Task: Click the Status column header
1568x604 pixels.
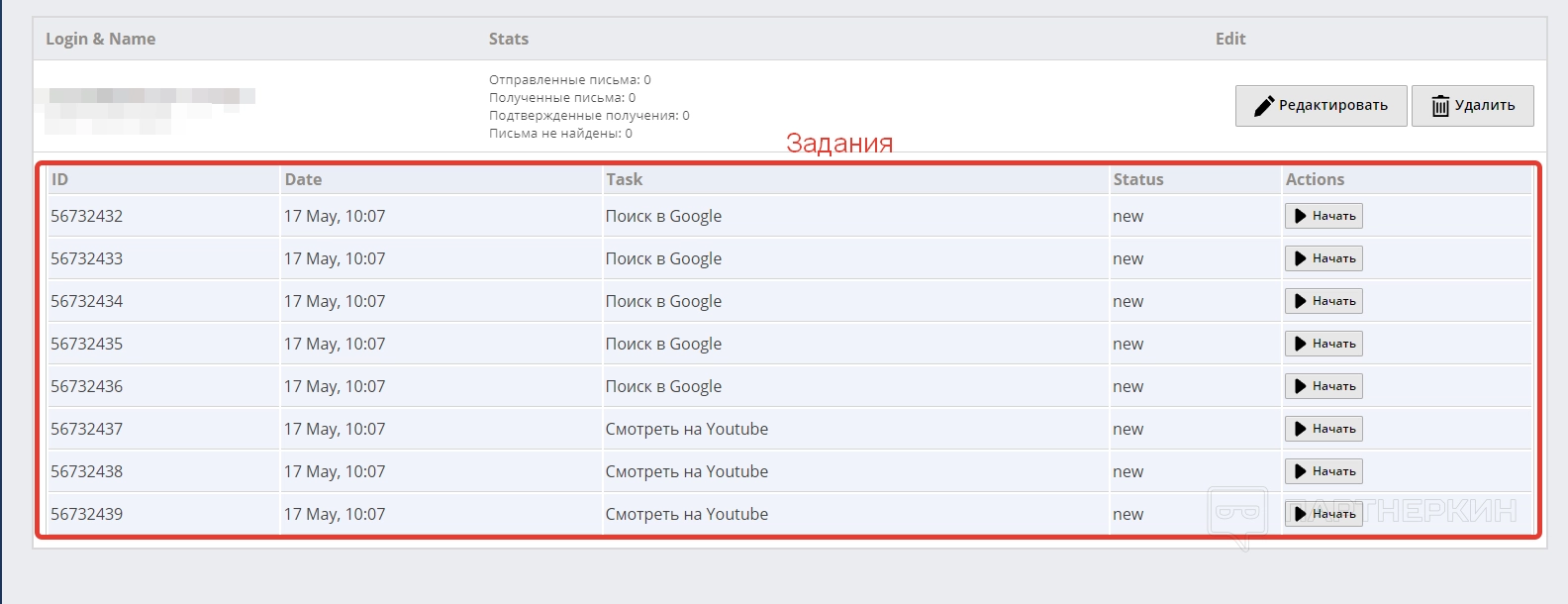Action: click(x=1138, y=179)
